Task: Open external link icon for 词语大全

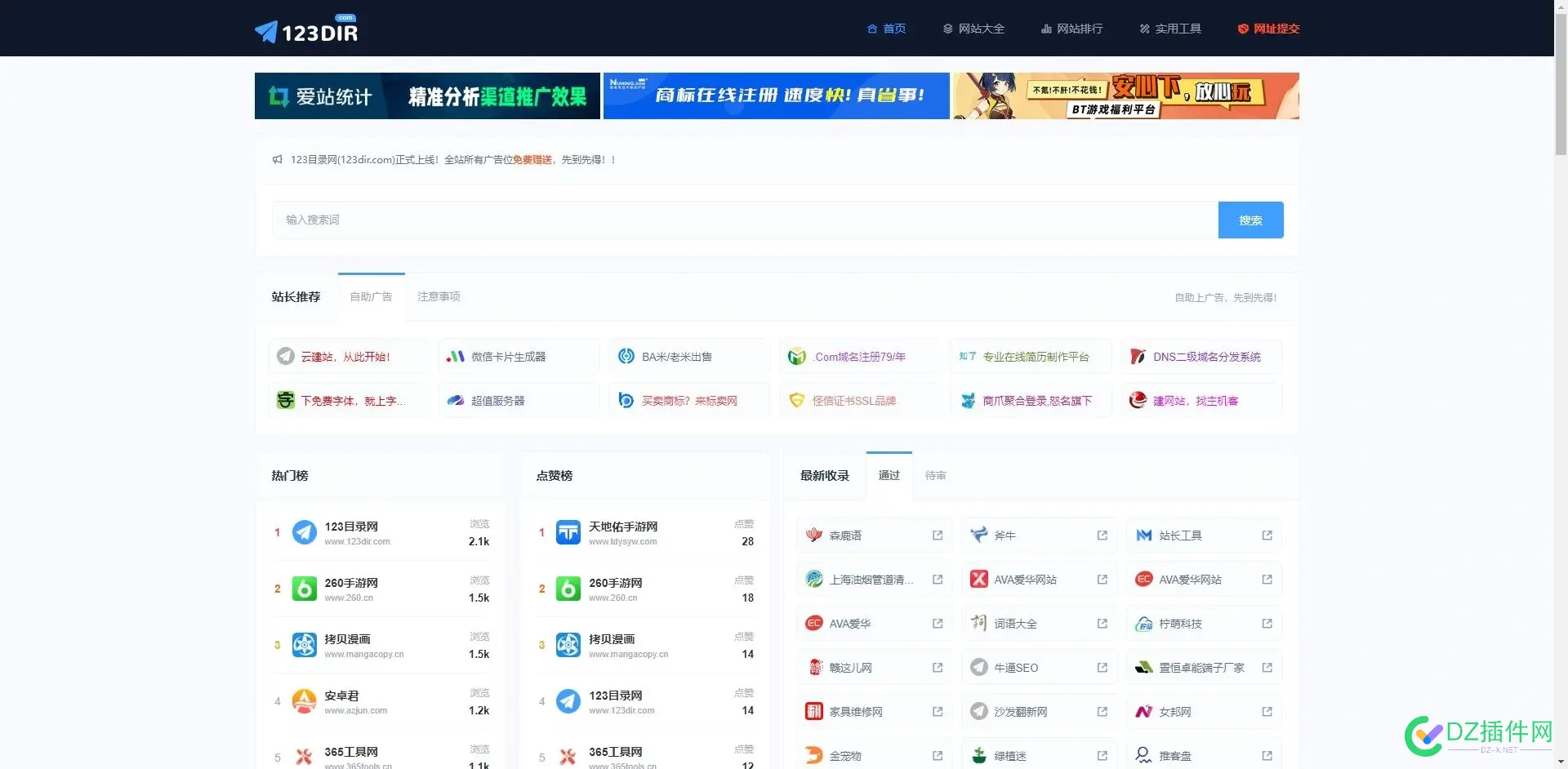Action: pos(1102,624)
